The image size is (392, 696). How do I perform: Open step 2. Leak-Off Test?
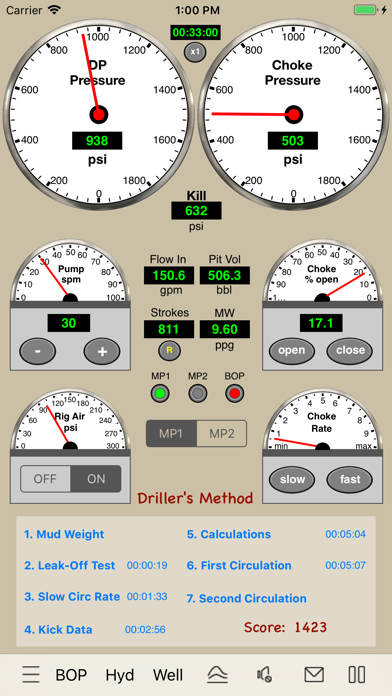70,565
